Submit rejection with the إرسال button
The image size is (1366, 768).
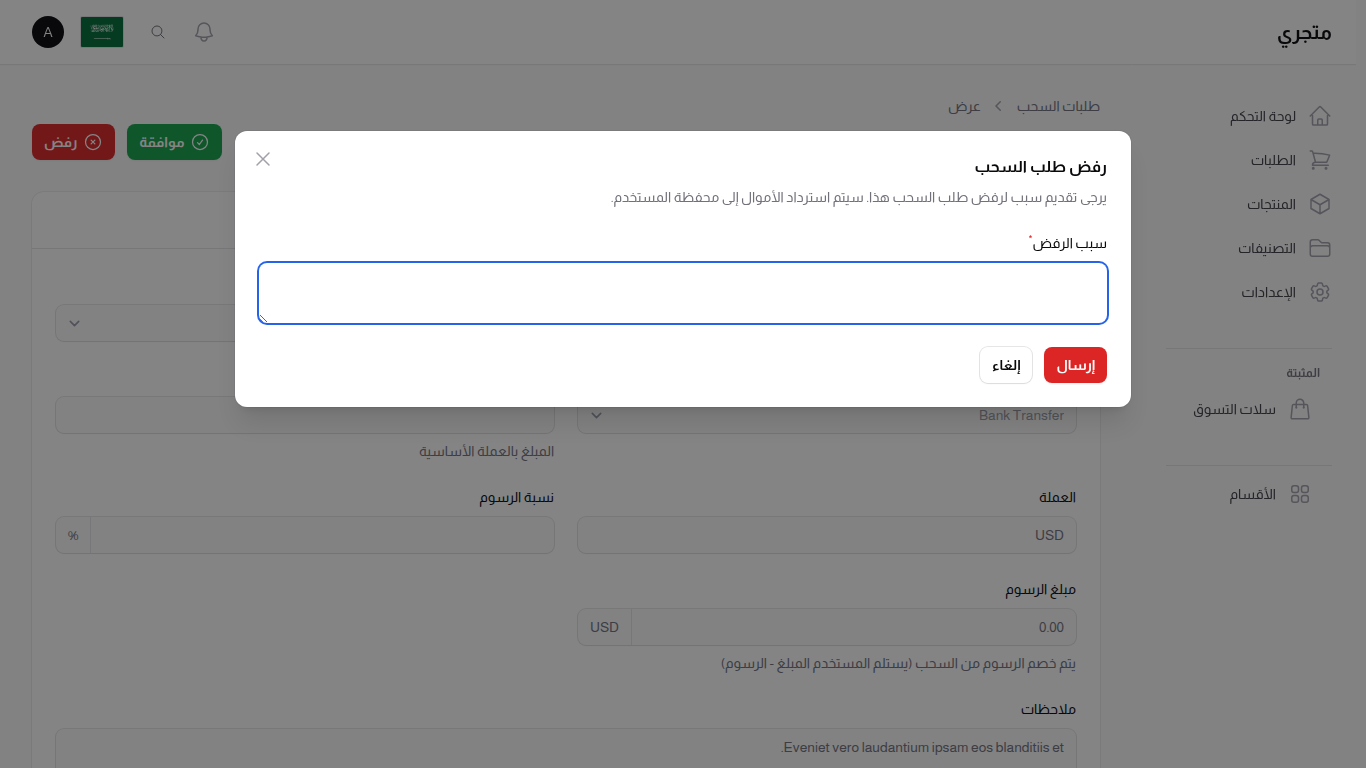tap(1075, 365)
